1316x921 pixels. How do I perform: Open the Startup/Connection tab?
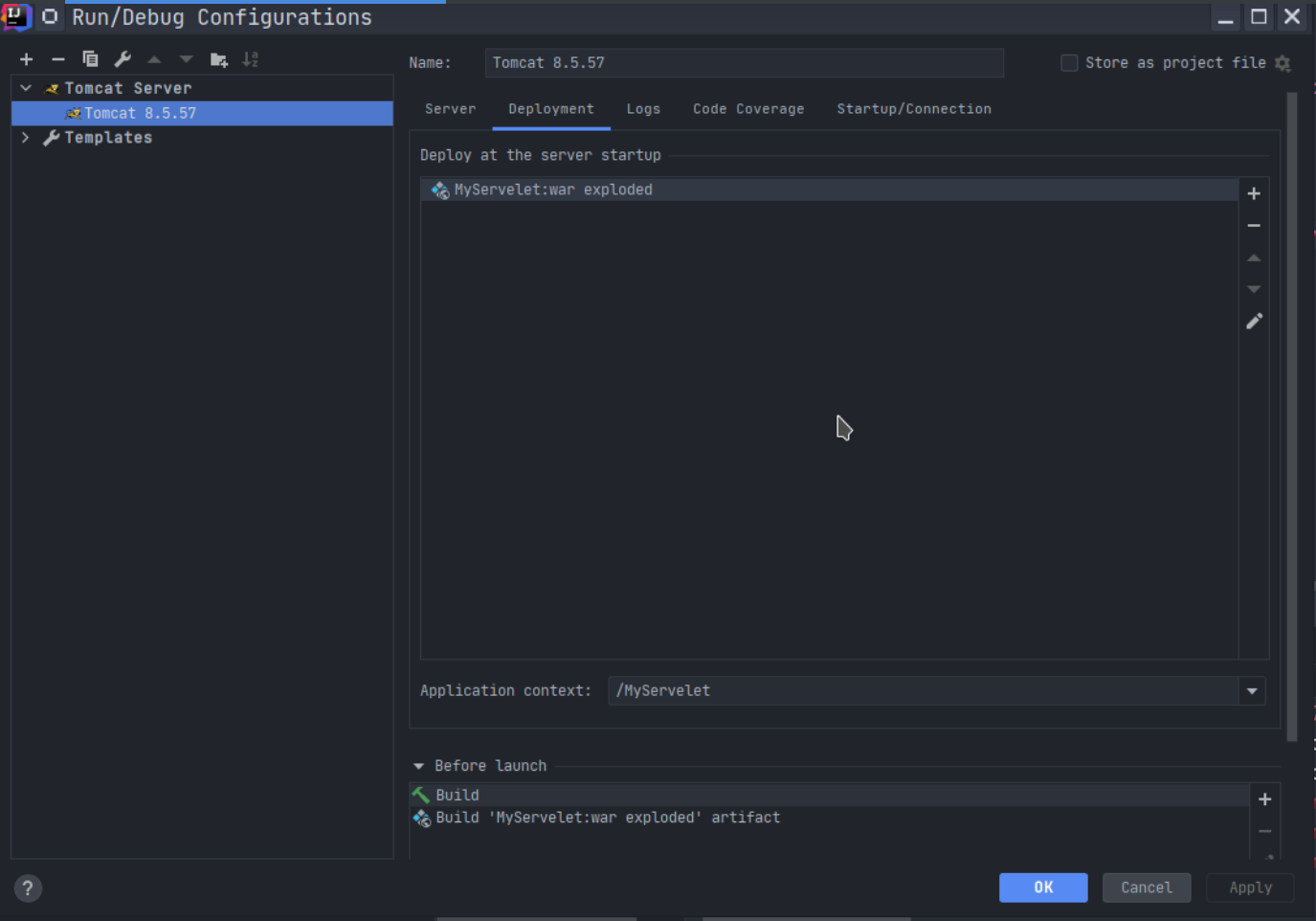pyautogui.click(x=914, y=109)
